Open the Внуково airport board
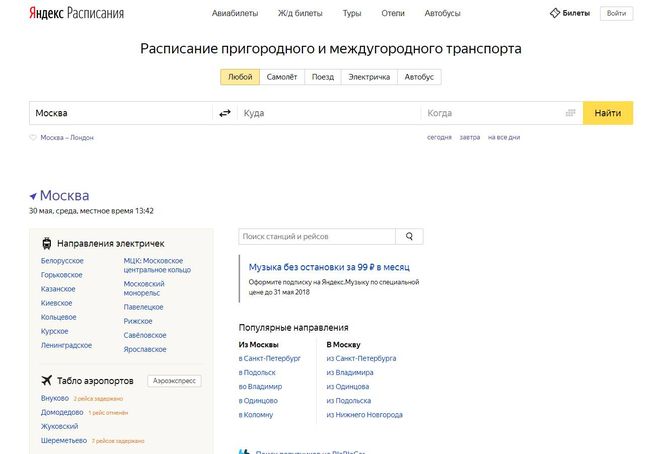This screenshot has height=454, width=670. click(x=55, y=398)
